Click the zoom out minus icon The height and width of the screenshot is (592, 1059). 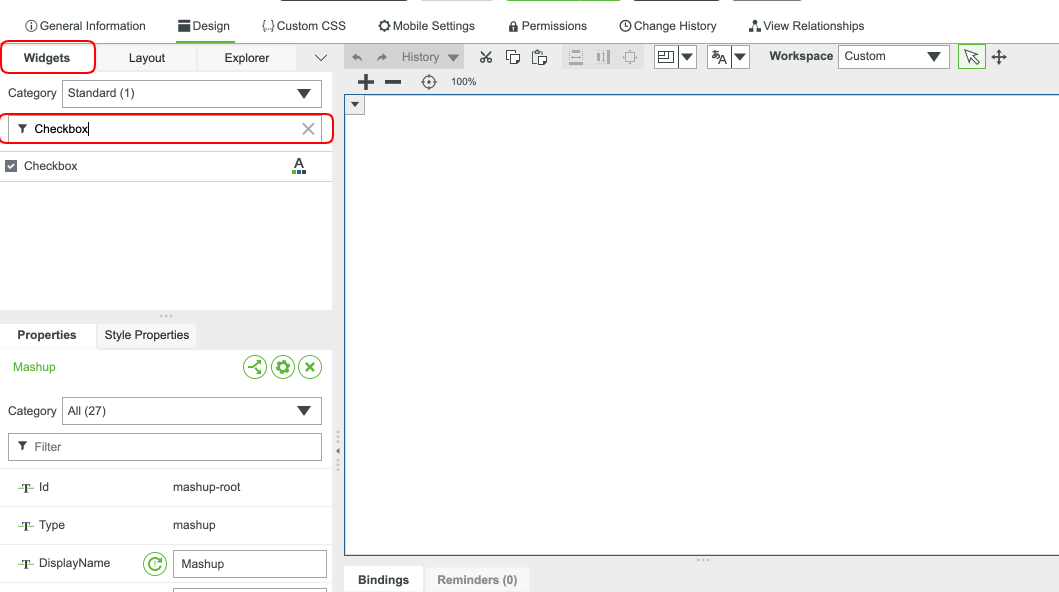tap(393, 82)
